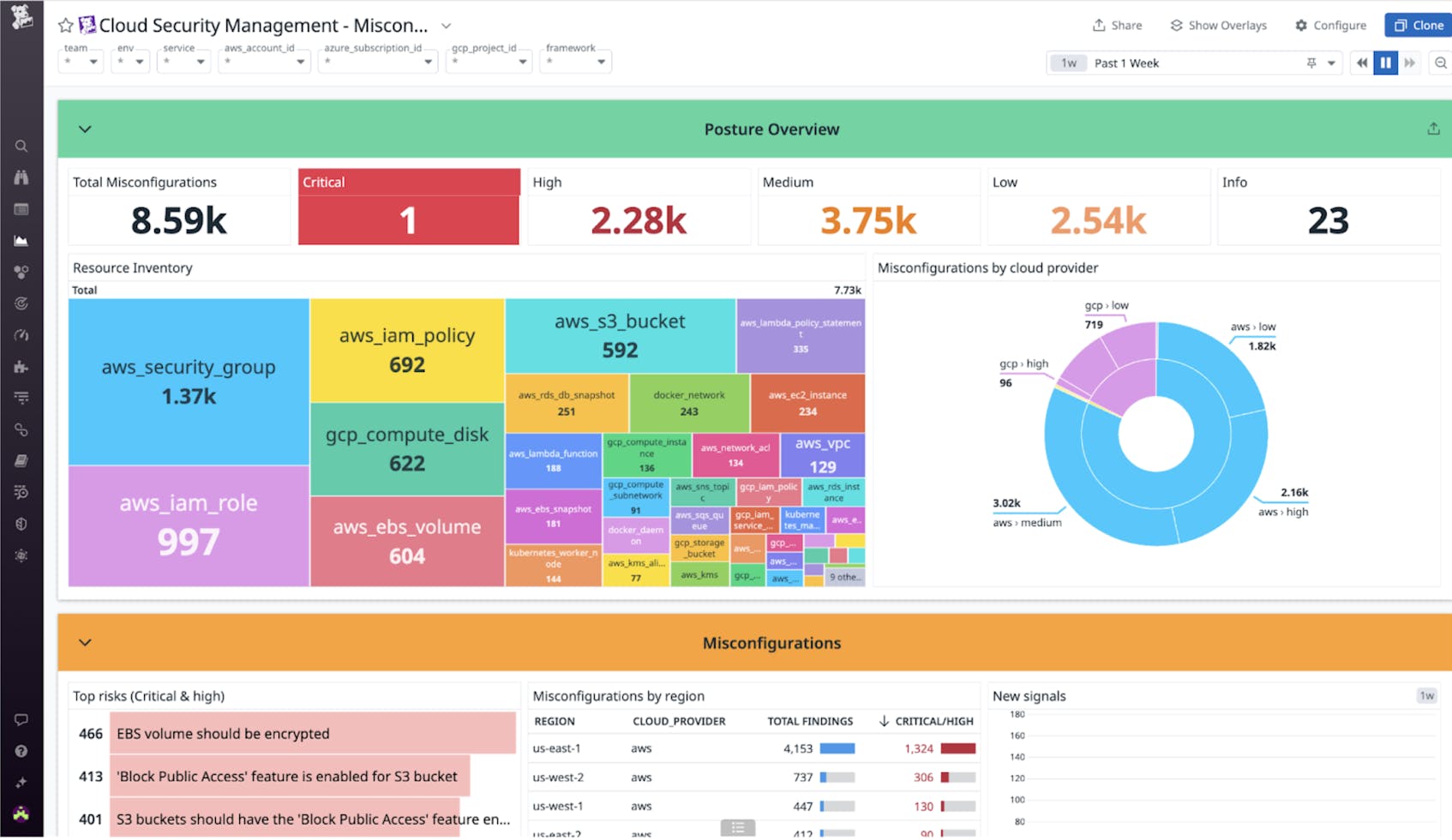Open Metrics using the chart sidebar icon
Screen dimensions: 1452x840
tap(21, 241)
